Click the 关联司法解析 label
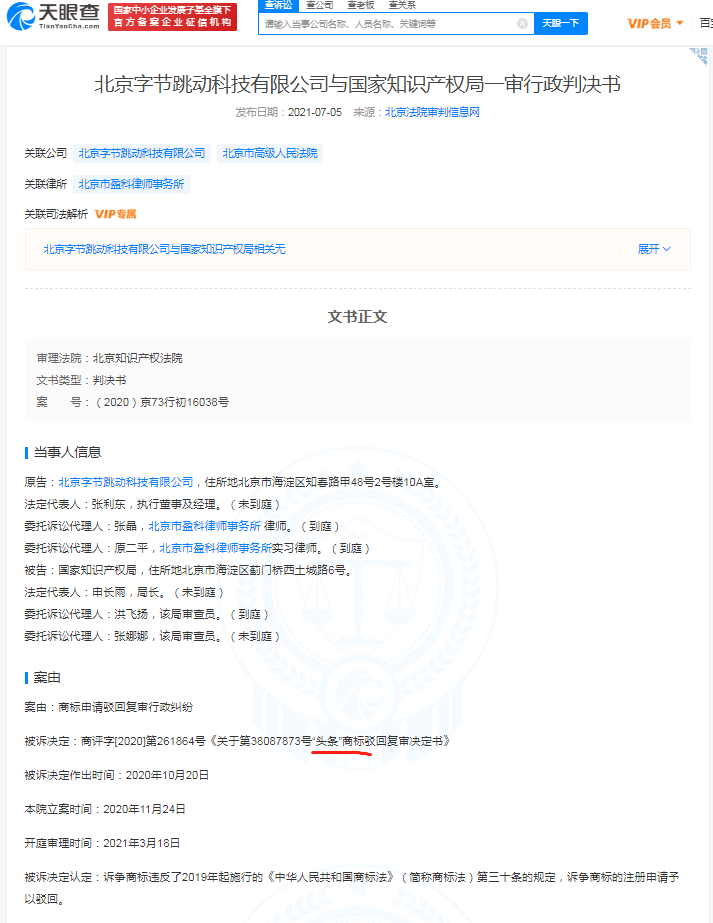Image resolution: width=713 pixels, height=923 pixels. coord(56,214)
